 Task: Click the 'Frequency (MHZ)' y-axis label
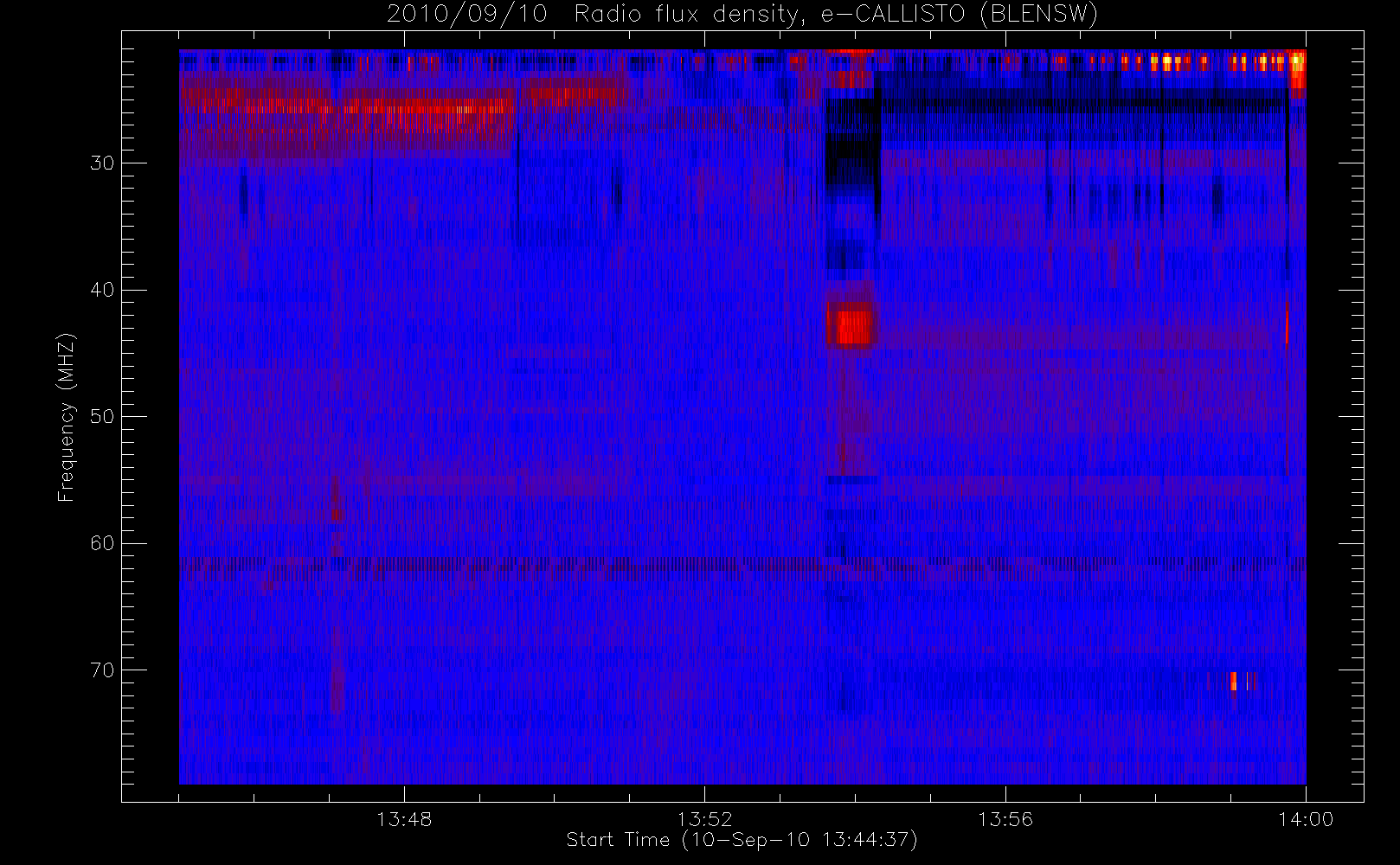(66, 417)
